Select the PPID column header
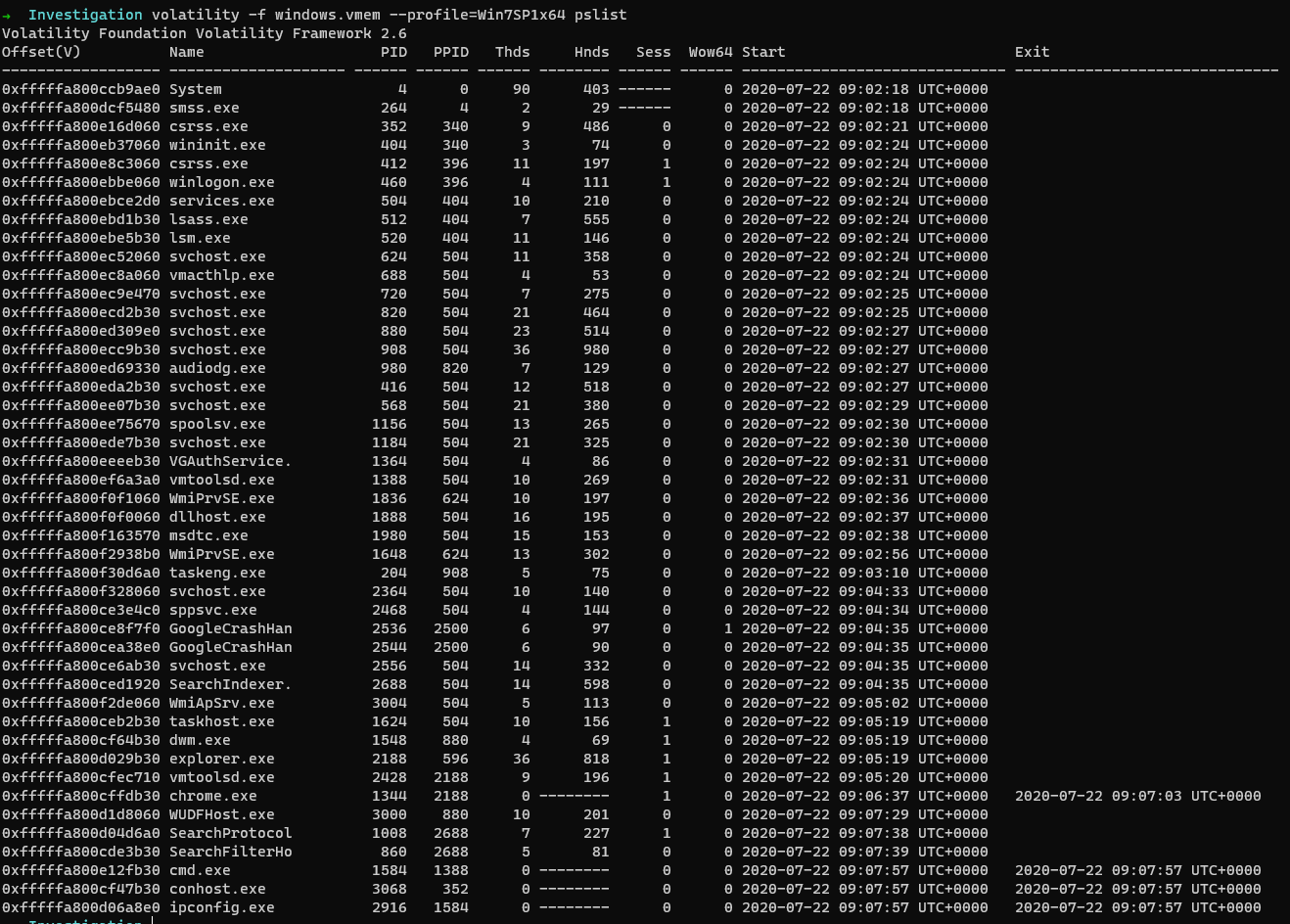The width and height of the screenshot is (1290, 924). (451, 52)
